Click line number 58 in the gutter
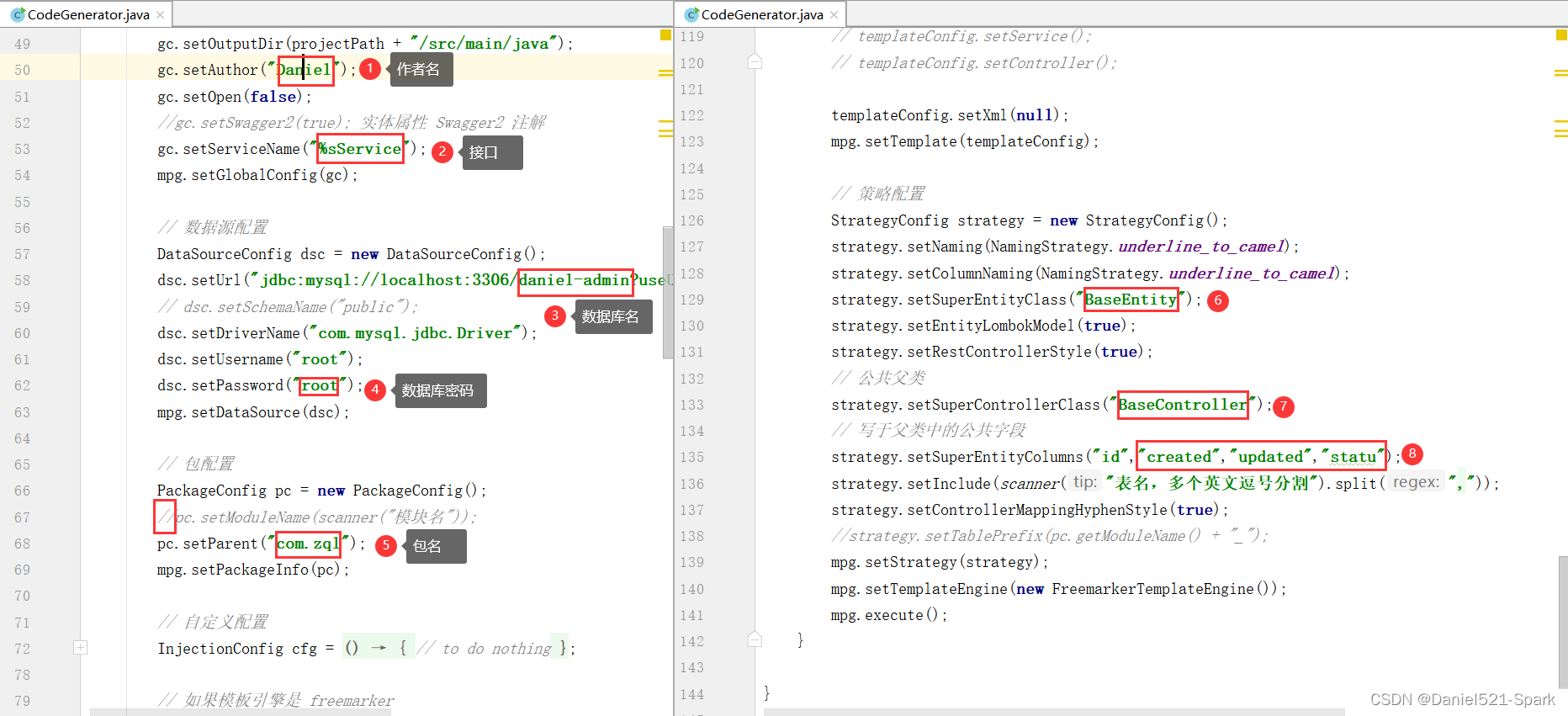The height and width of the screenshot is (716, 1568). tap(22, 280)
